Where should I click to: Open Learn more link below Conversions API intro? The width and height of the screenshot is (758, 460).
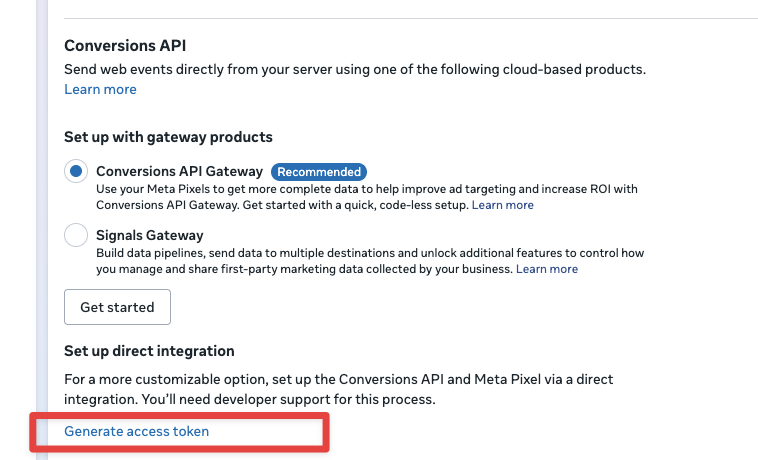100,89
